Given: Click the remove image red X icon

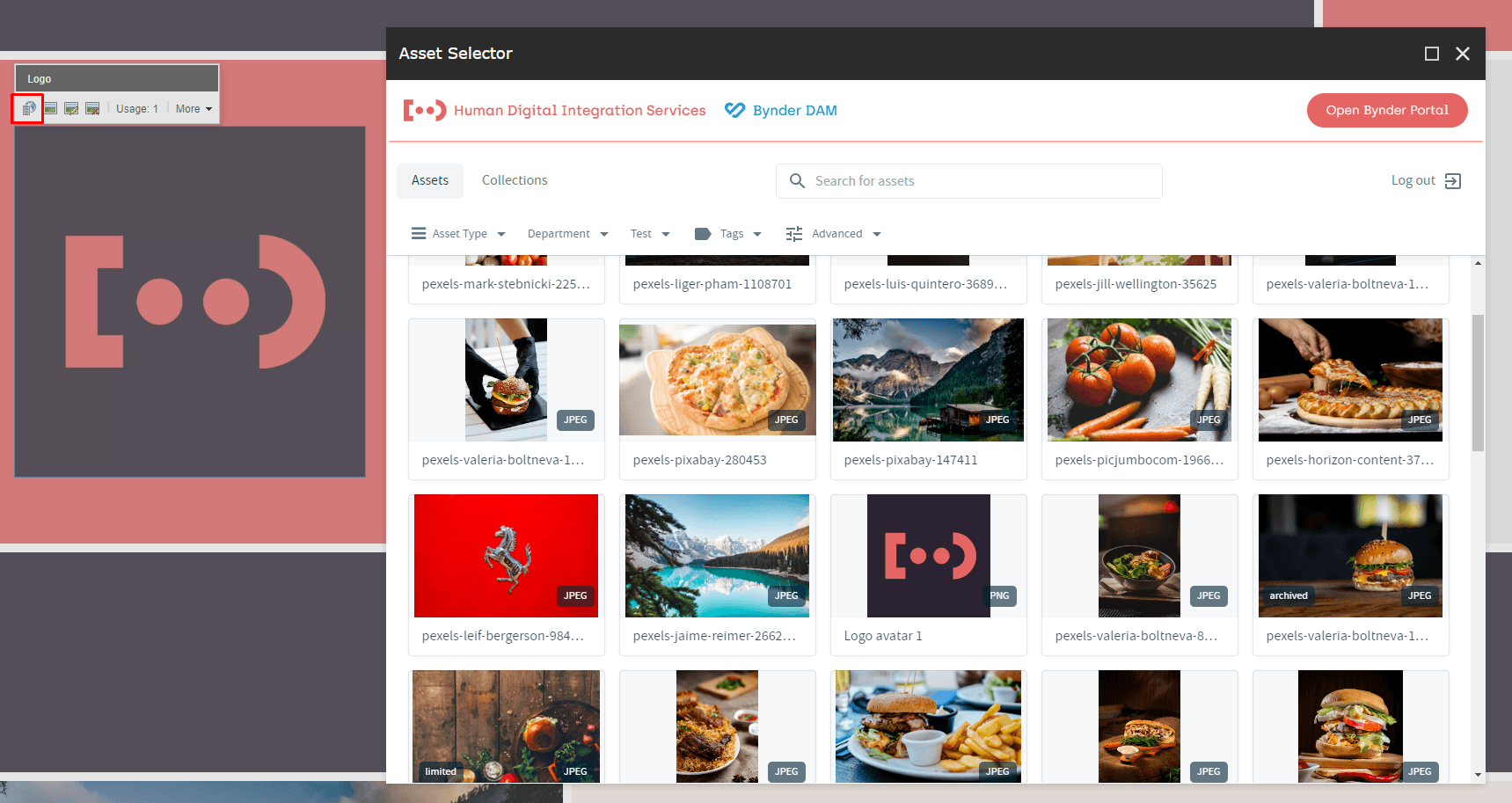Looking at the screenshot, I should click(x=92, y=108).
